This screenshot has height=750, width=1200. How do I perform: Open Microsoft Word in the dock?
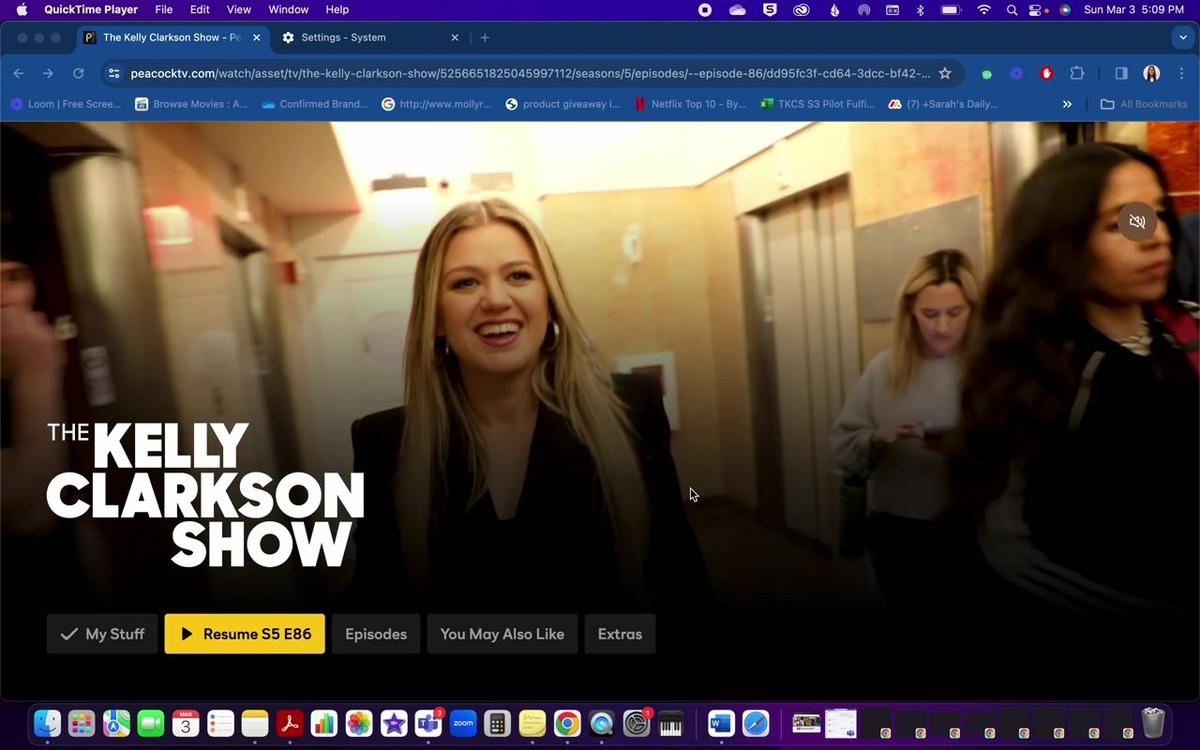pos(721,723)
